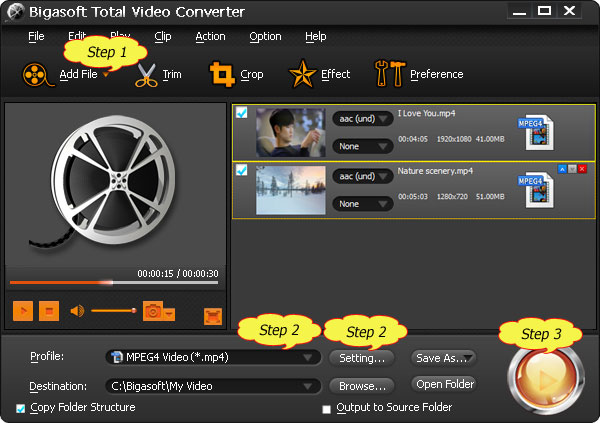
Task: Uncheck the I Love You.mp4 checkbox
Action: (241, 113)
